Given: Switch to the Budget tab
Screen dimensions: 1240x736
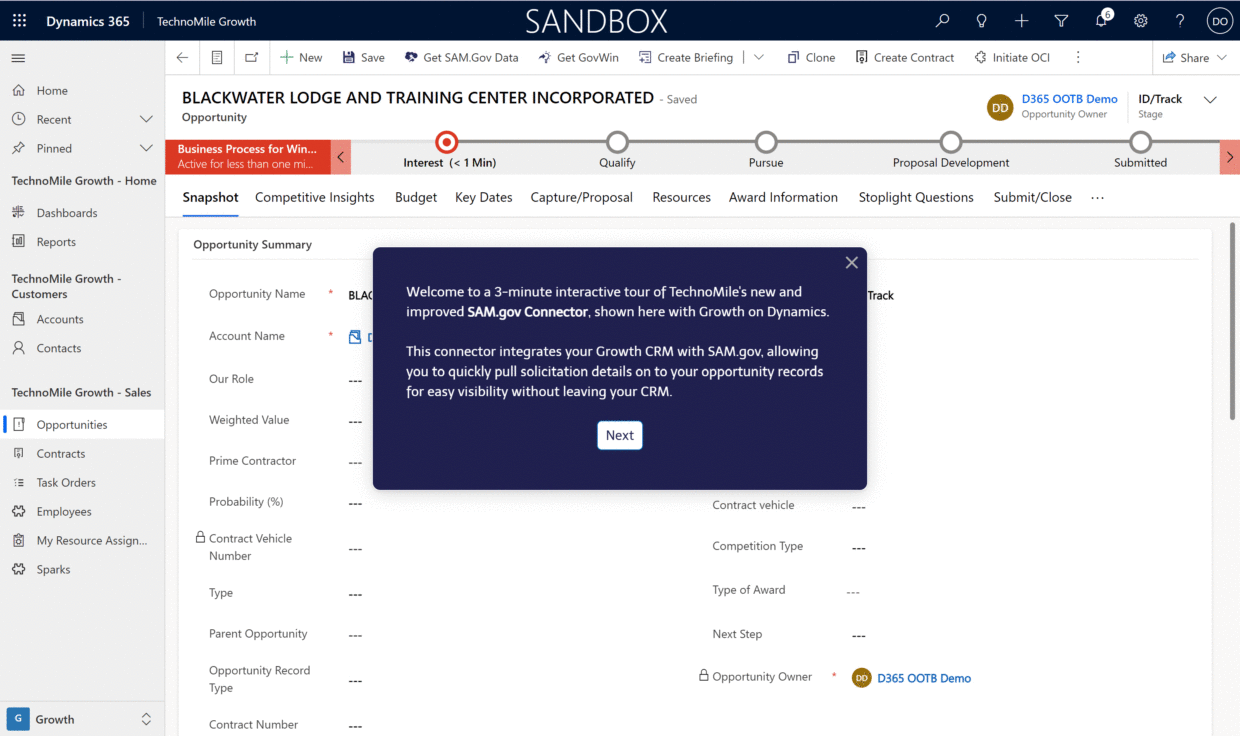Looking at the screenshot, I should 416,197.
